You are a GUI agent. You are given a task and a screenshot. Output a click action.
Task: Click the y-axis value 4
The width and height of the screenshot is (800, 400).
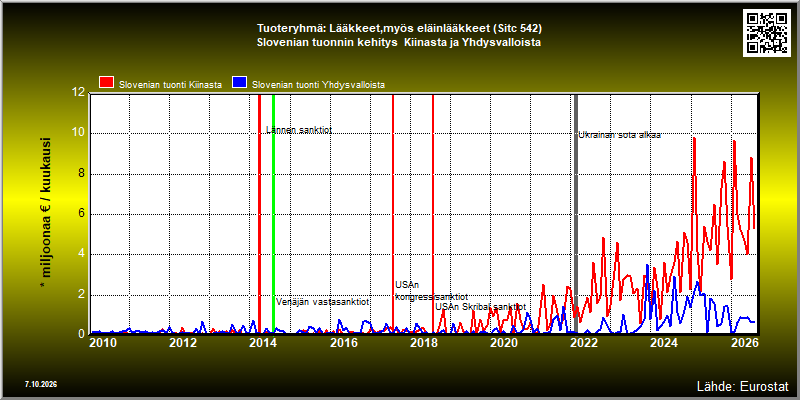(81, 254)
